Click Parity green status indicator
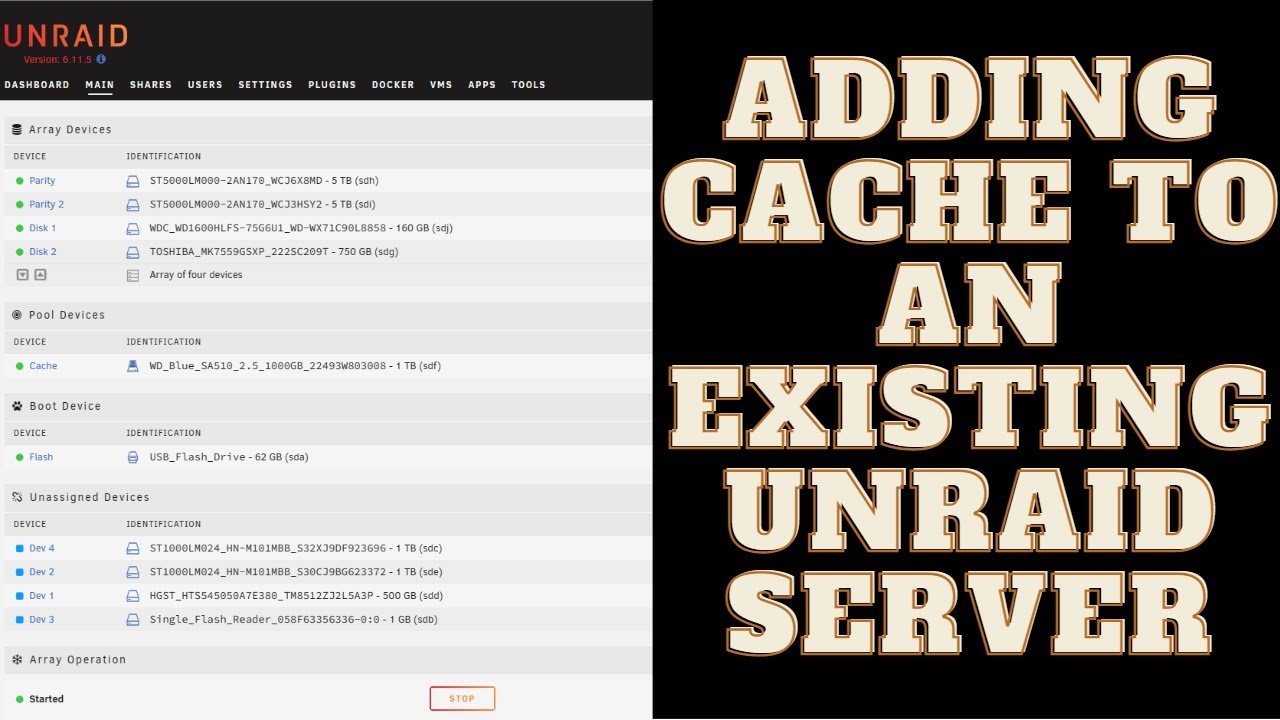1280x720 pixels. coord(19,181)
